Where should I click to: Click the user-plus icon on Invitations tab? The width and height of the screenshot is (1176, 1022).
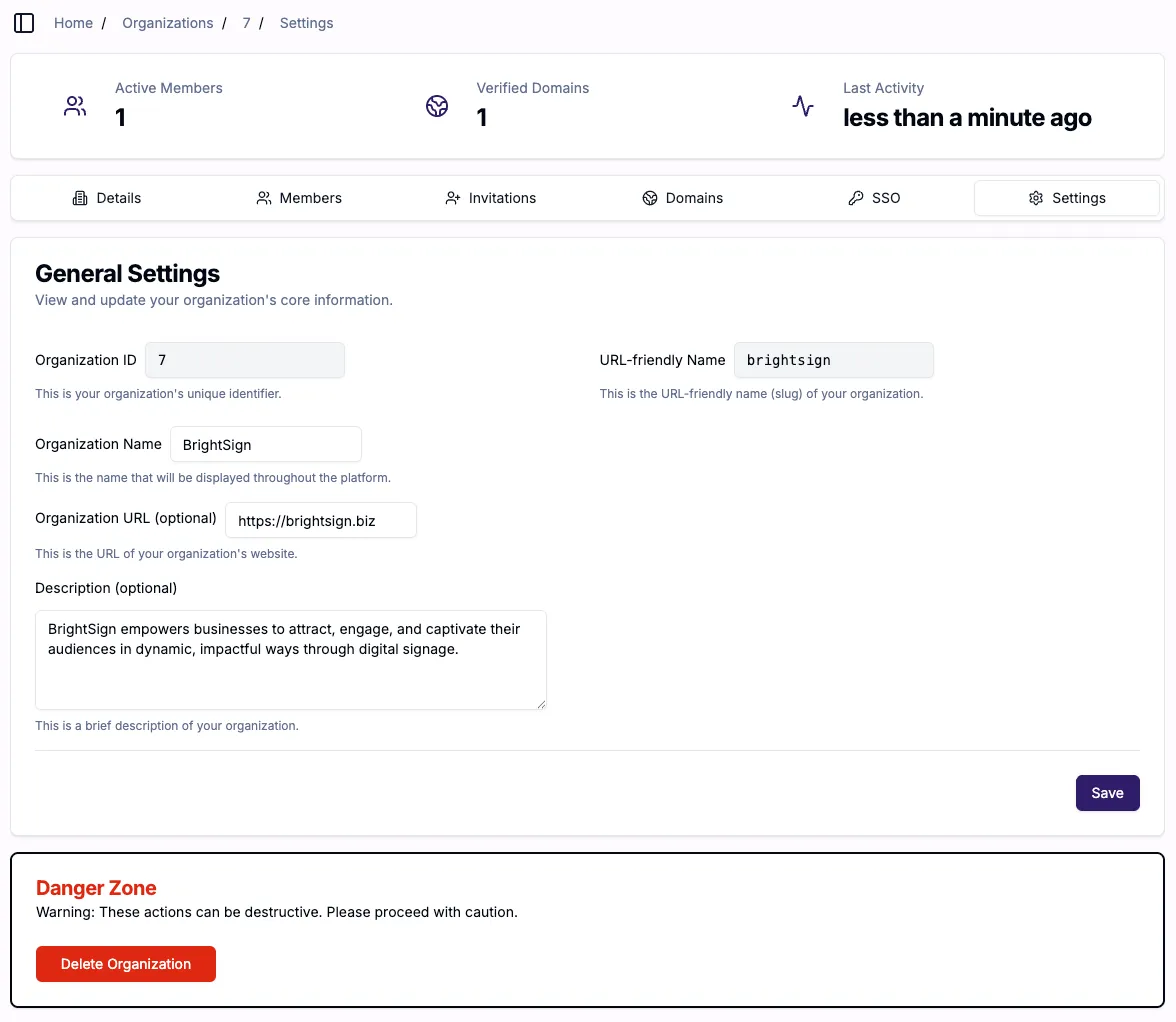pos(452,198)
